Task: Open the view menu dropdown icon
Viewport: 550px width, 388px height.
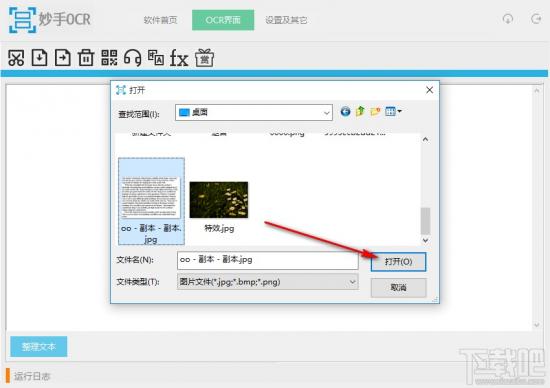Action: [x=393, y=112]
